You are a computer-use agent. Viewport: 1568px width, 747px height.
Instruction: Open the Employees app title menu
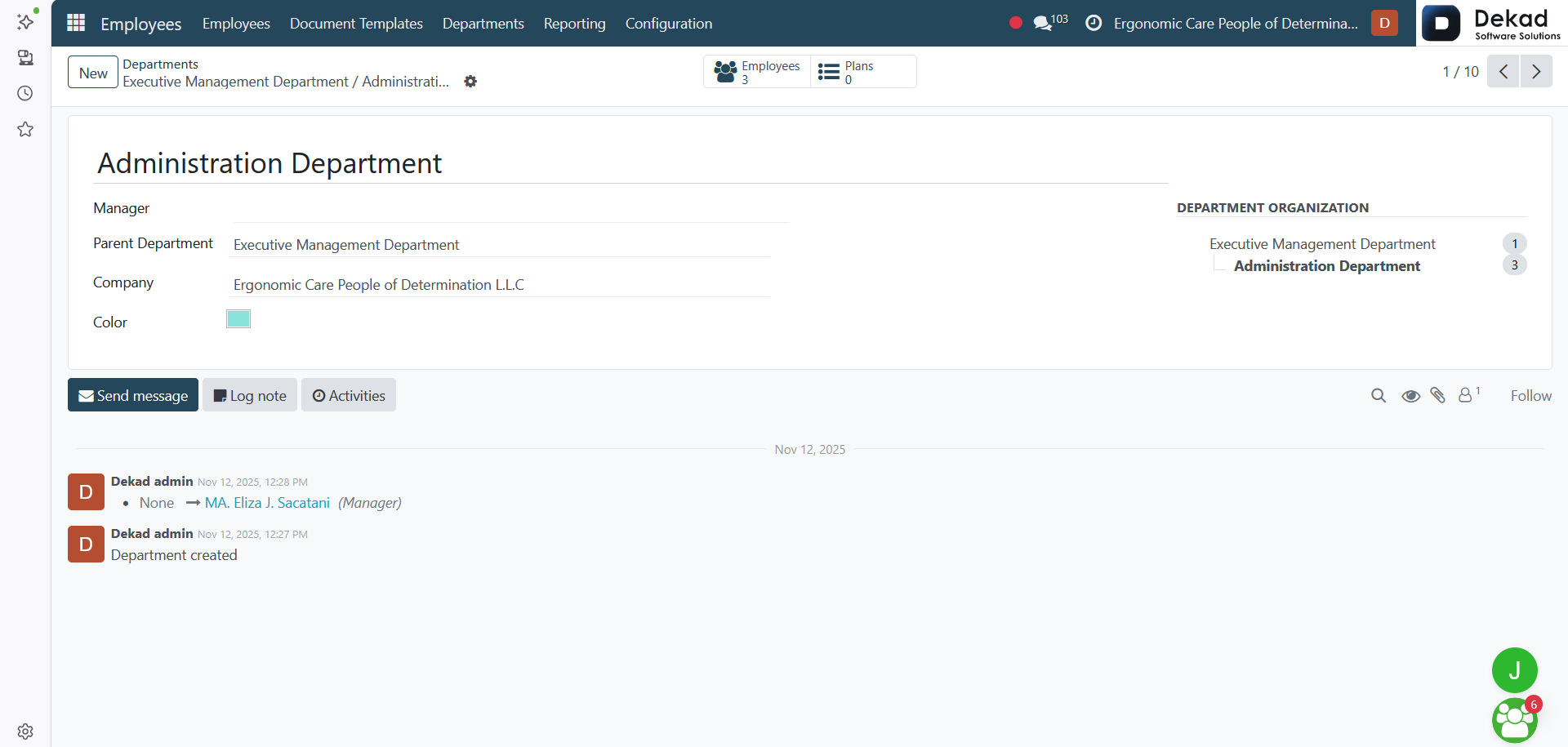tap(140, 24)
